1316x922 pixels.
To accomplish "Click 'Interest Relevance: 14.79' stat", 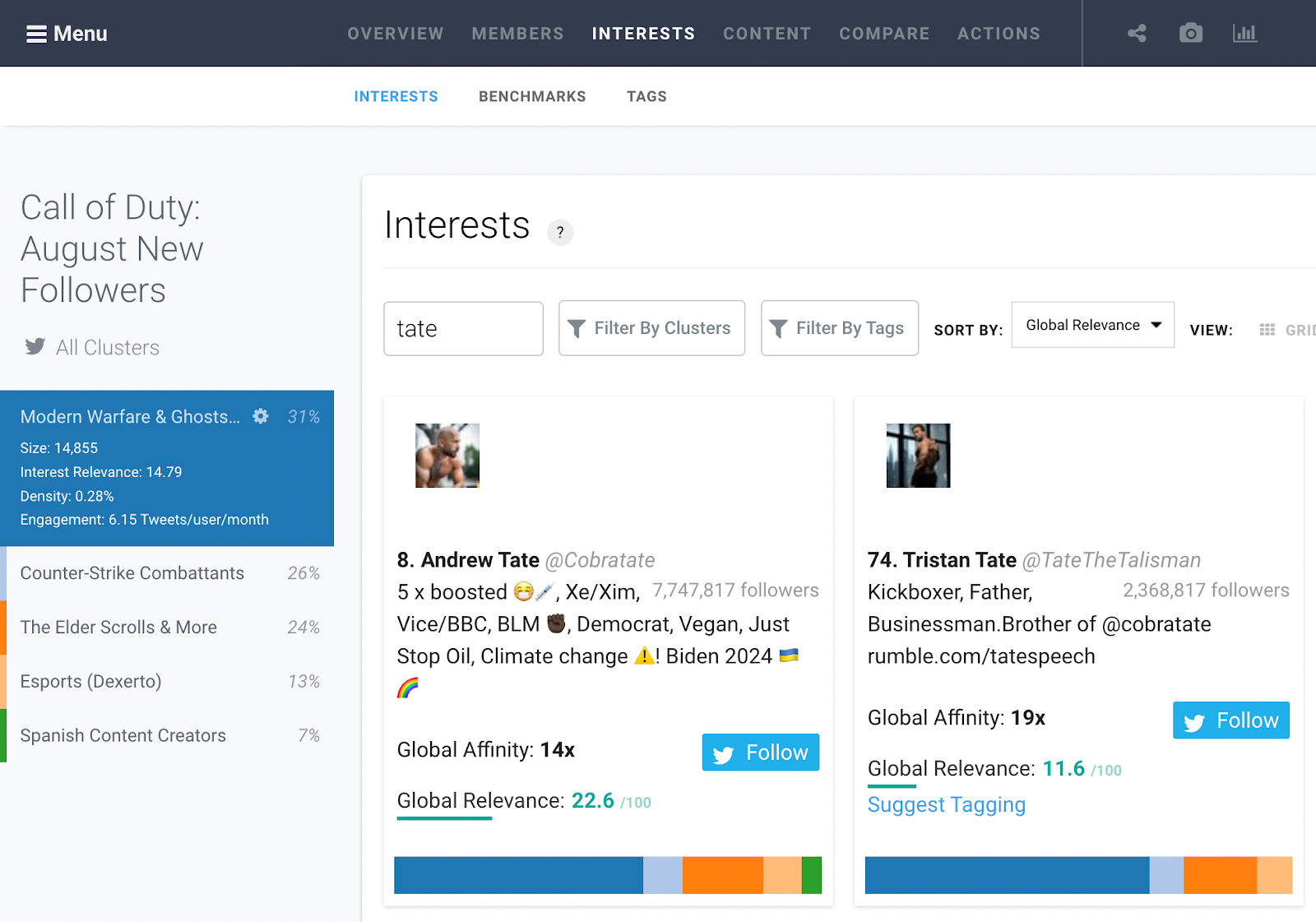I will point(101,472).
